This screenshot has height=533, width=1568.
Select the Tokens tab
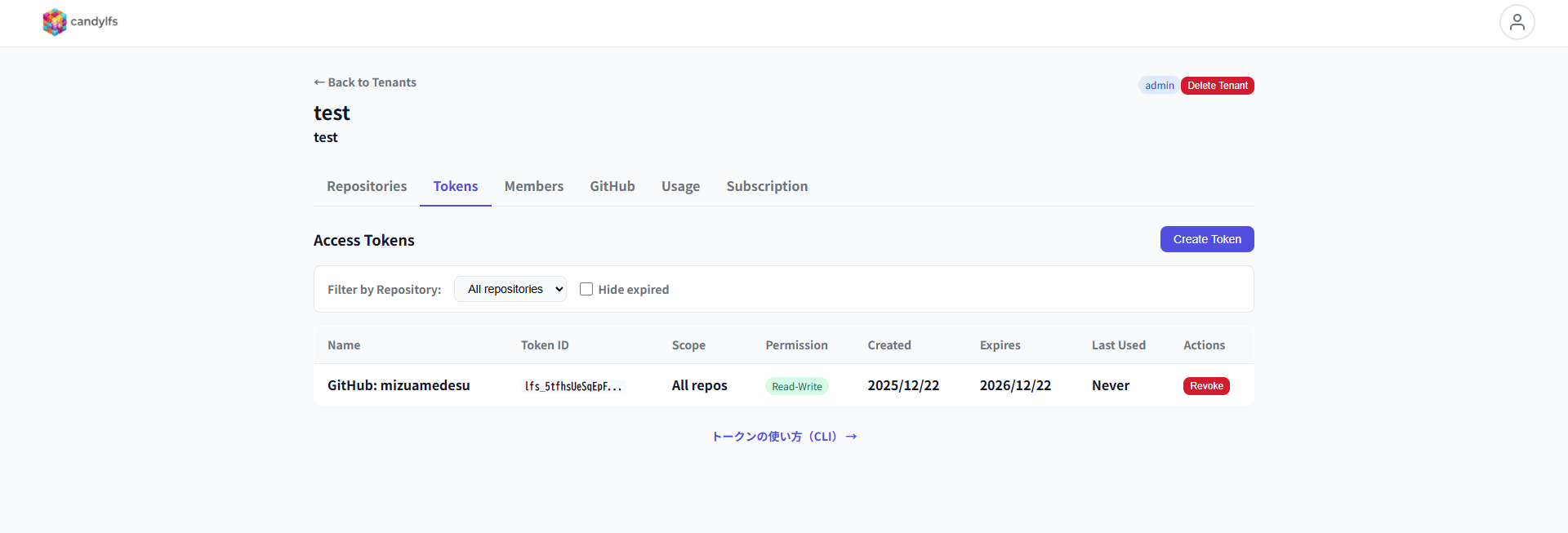(456, 186)
